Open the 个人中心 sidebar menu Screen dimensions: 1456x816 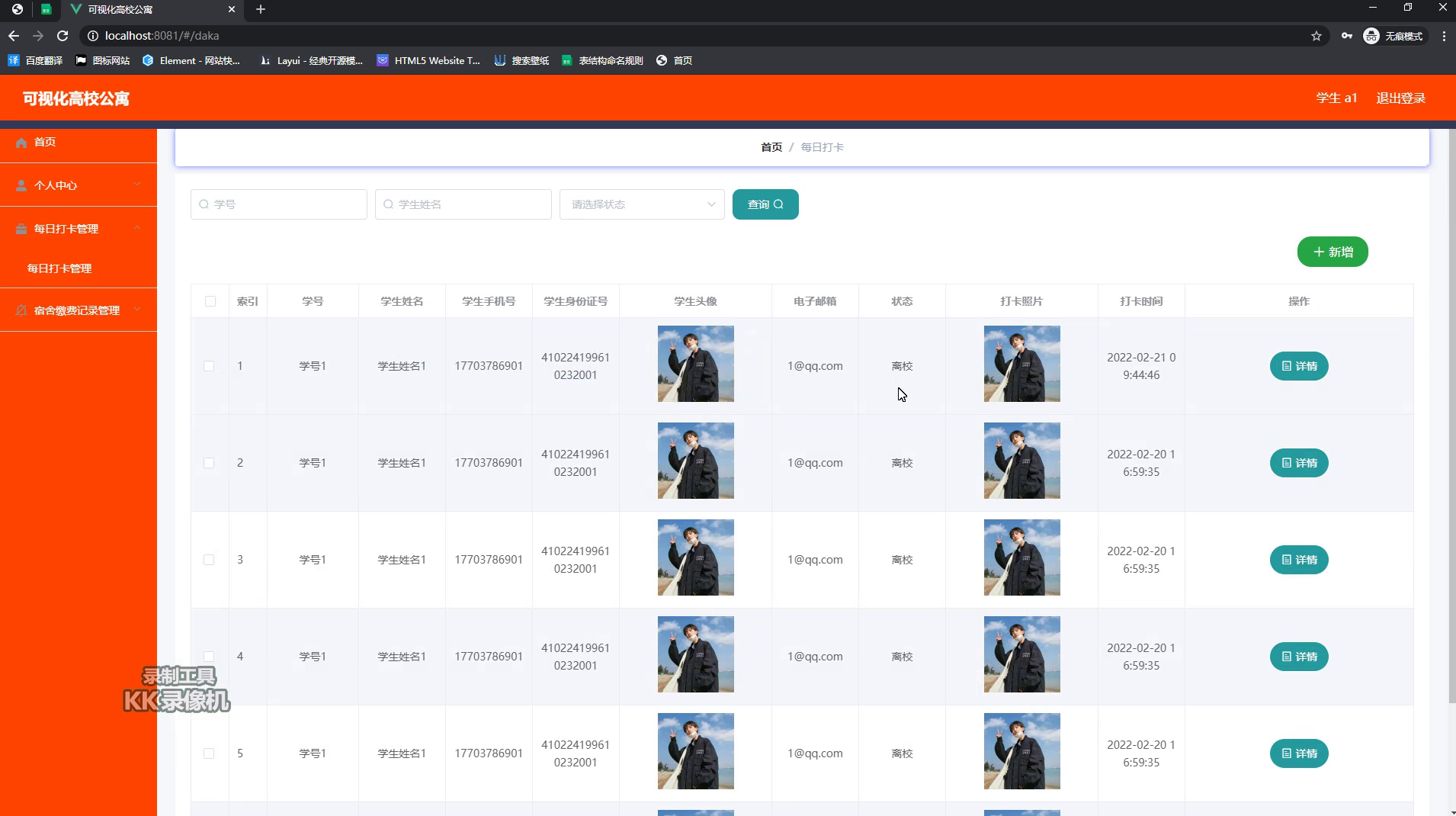tap(79, 185)
